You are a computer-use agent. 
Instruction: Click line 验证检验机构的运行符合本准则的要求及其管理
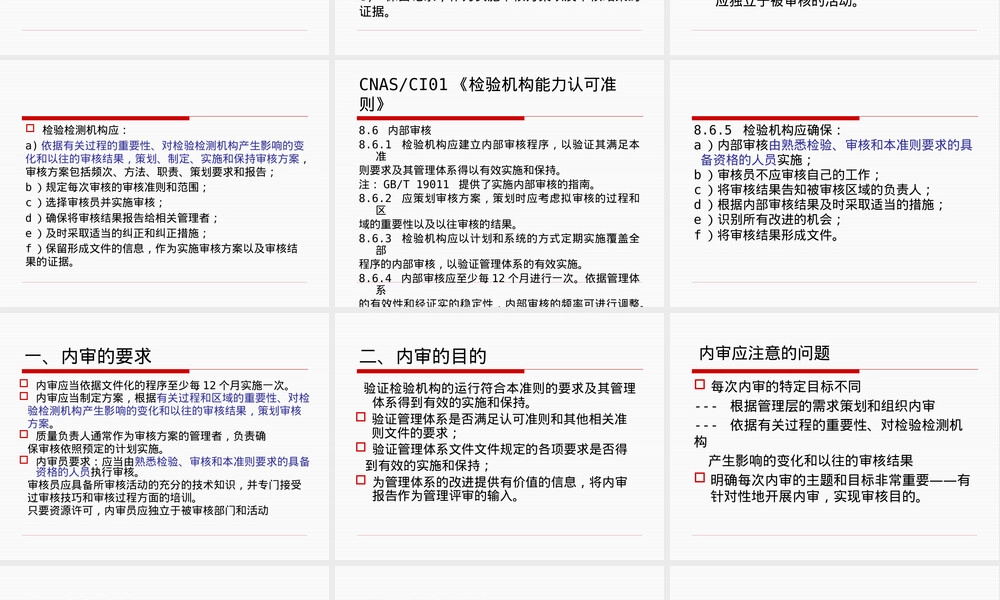tap(500, 388)
